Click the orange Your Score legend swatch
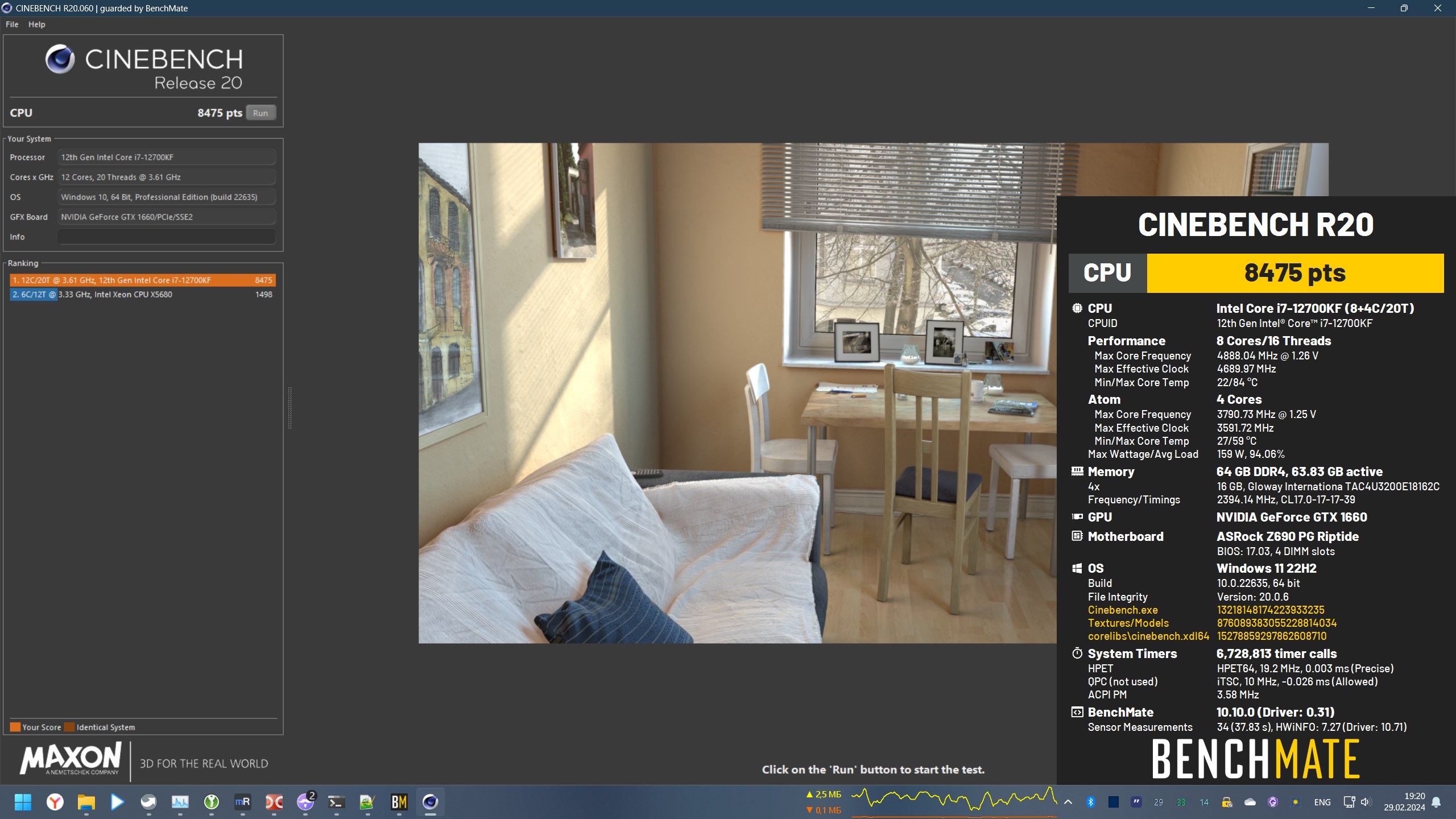 tap(15, 727)
